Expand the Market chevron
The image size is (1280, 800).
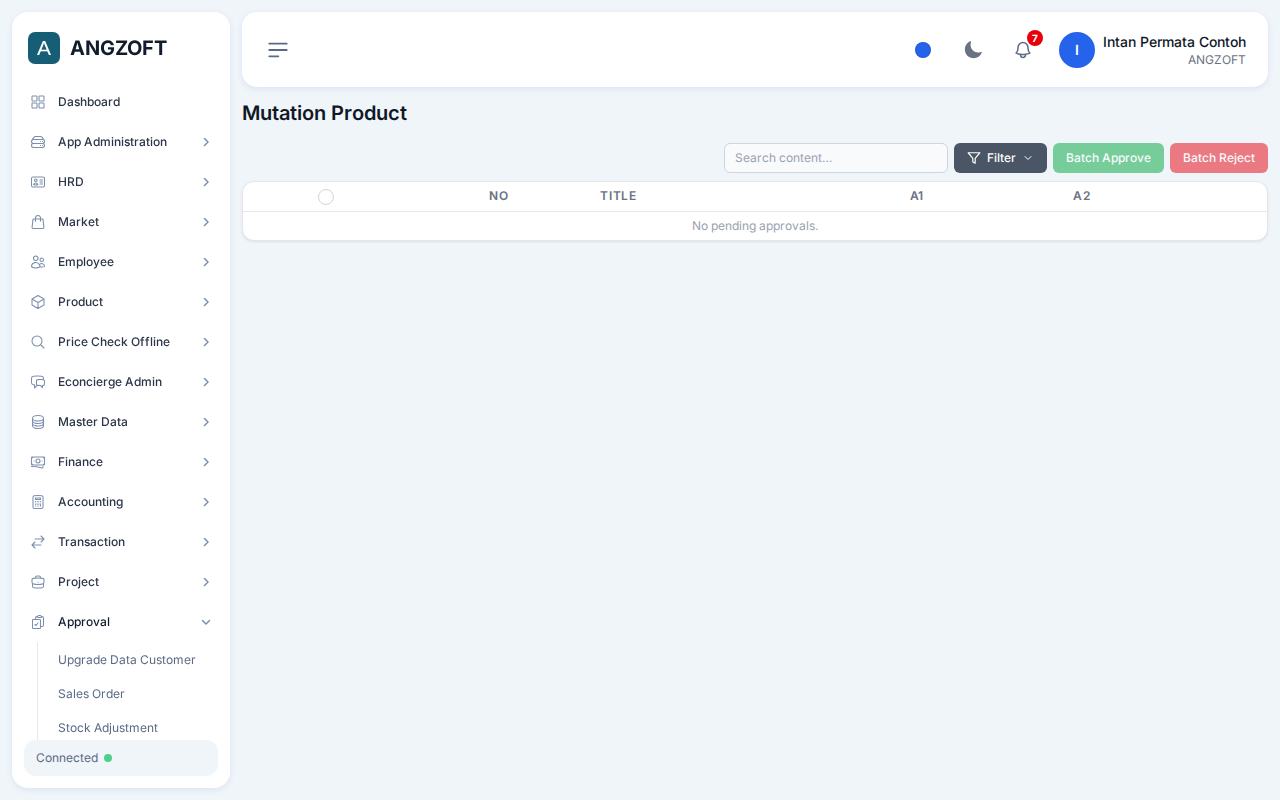tap(206, 222)
